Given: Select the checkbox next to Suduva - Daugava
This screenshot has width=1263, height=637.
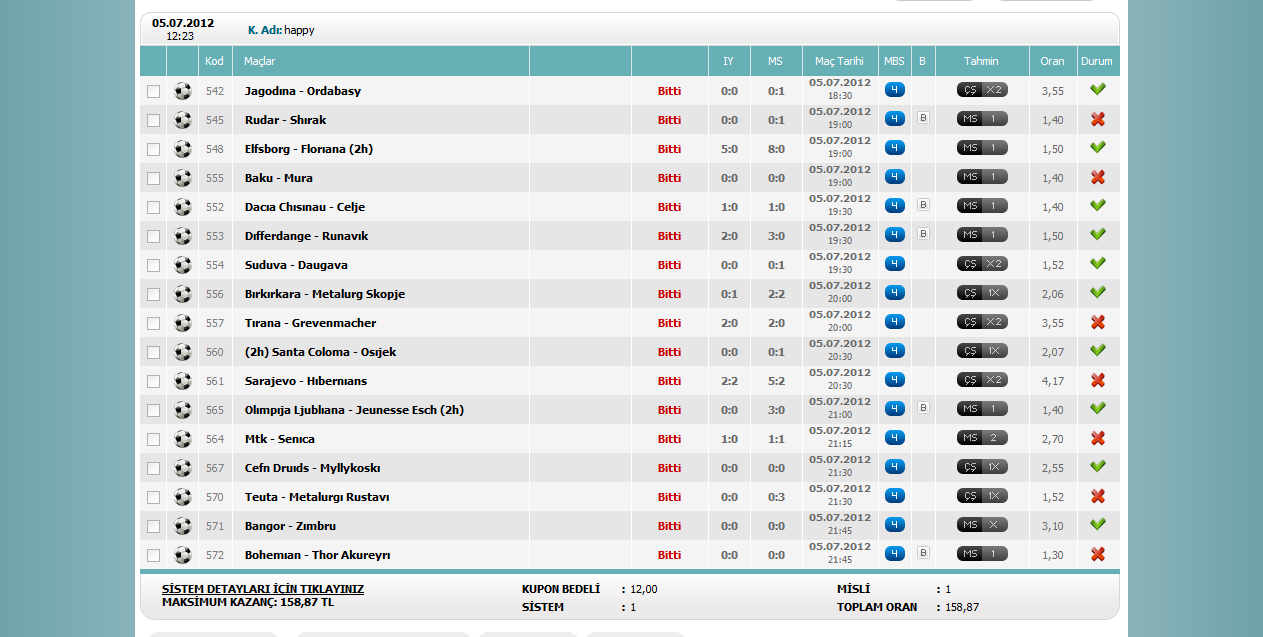Looking at the screenshot, I should point(153,266).
